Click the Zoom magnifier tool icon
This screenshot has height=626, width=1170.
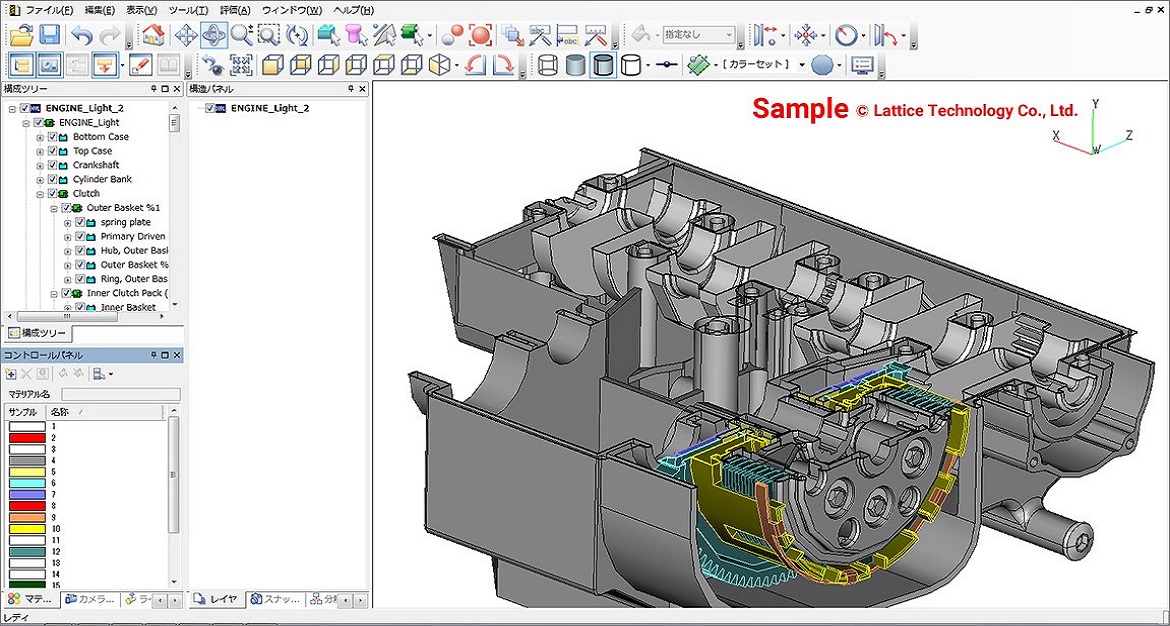(241, 35)
